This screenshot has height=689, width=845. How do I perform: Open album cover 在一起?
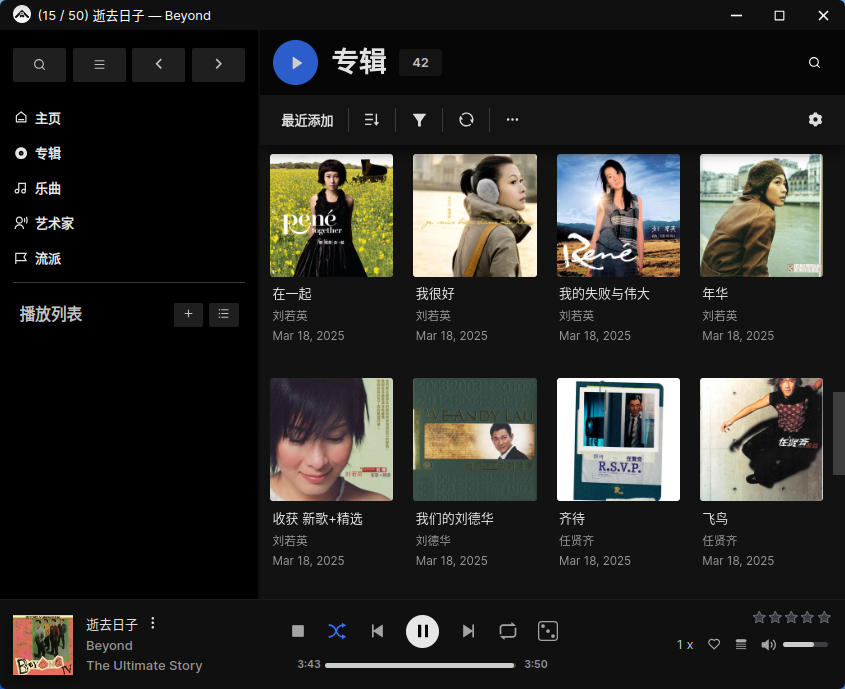(331, 215)
